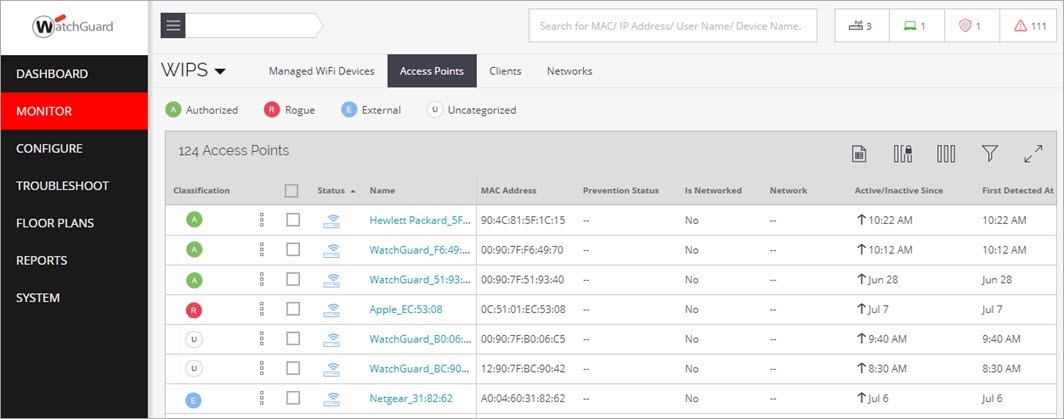Switch to Managed WiFi Devices tab

coord(322,71)
